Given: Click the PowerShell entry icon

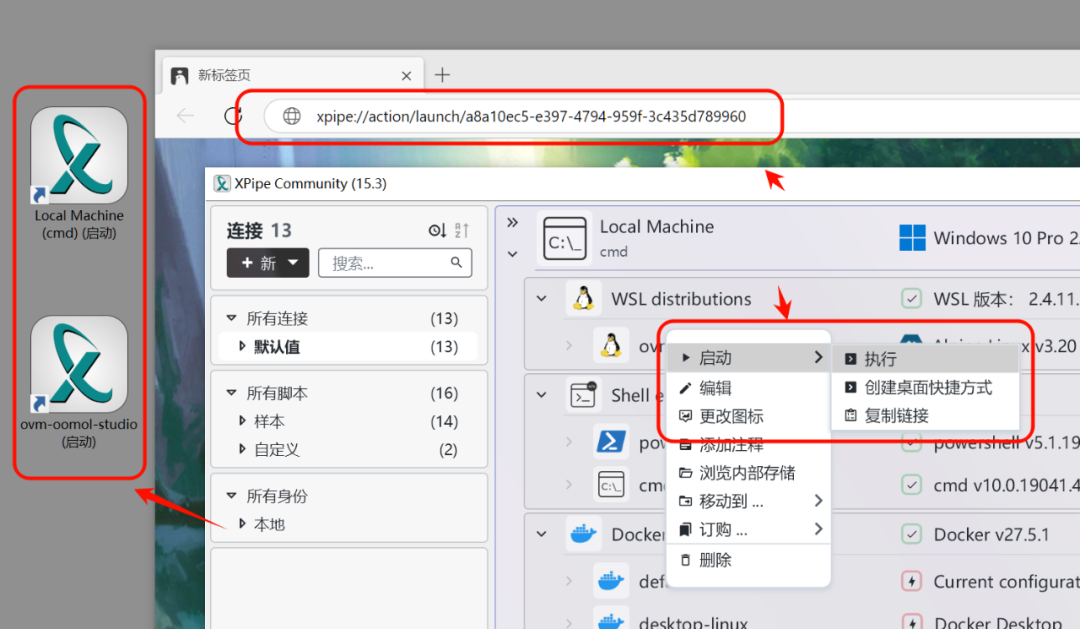Looking at the screenshot, I should (x=611, y=442).
